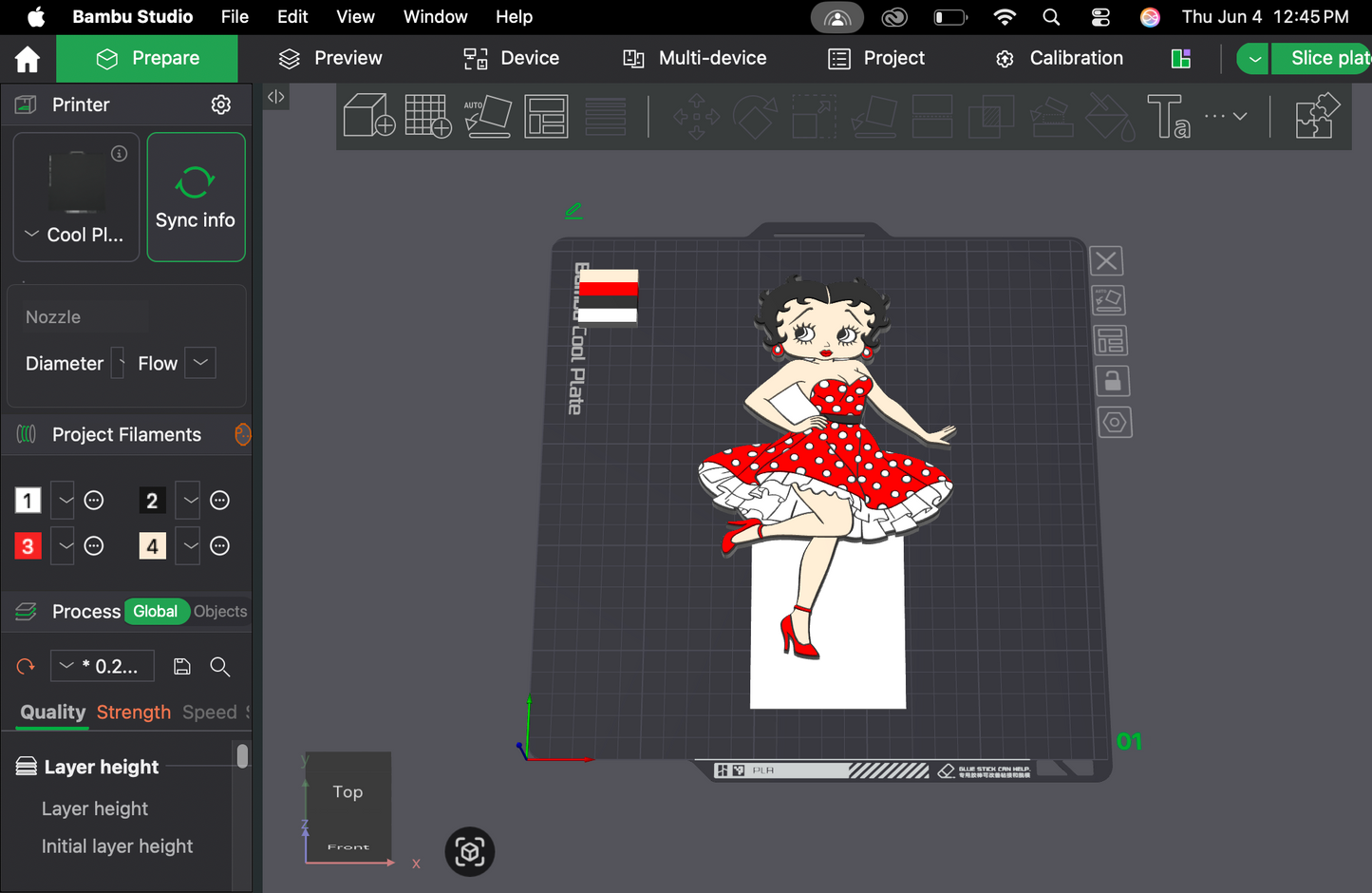
Task: Open the Window menu
Action: point(436,17)
